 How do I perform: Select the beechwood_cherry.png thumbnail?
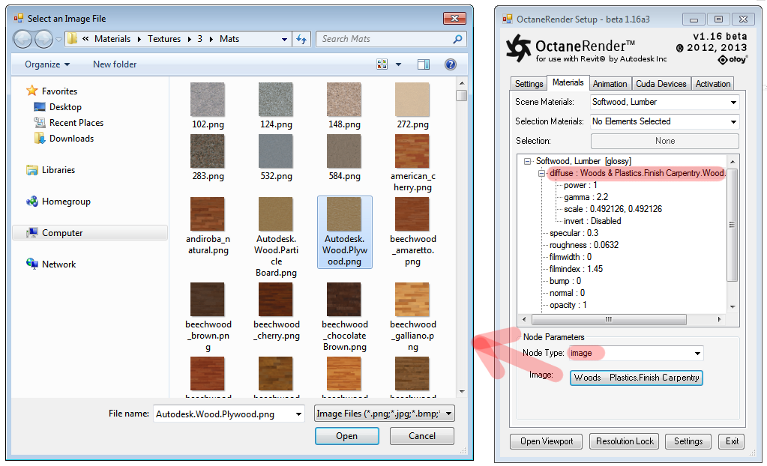tap(276, 299)
